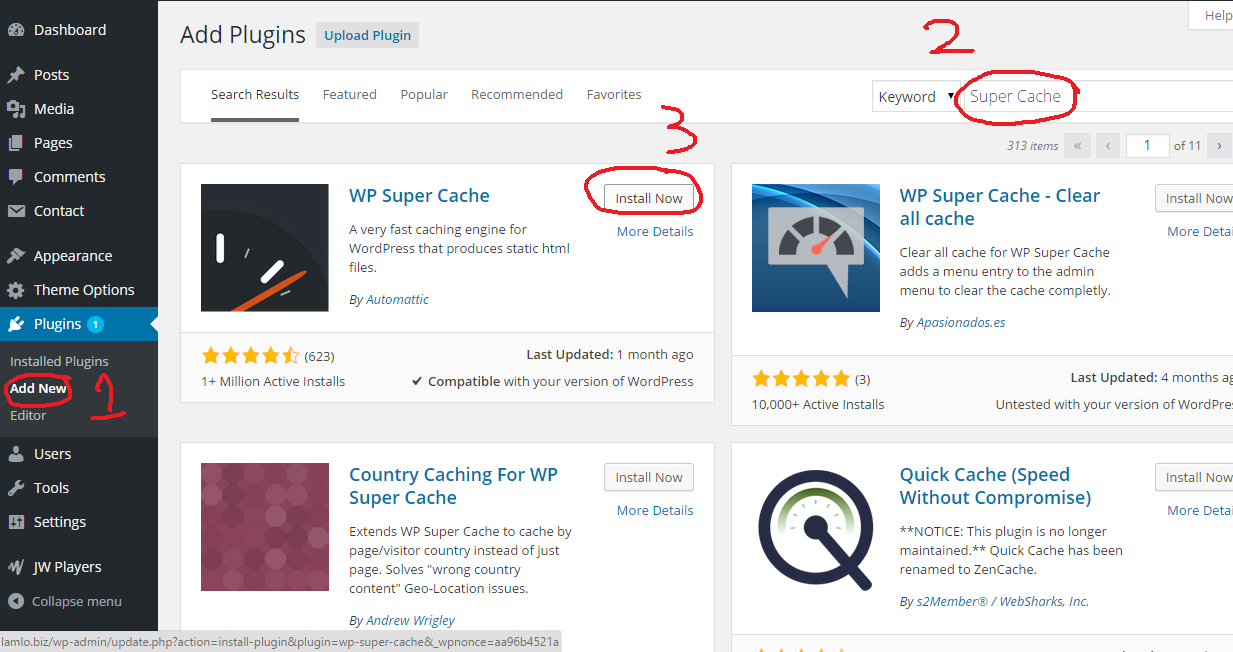Open the WP Super Cache title link
Viewport: 1233px width, 652px height.
[x=419, y=196]
